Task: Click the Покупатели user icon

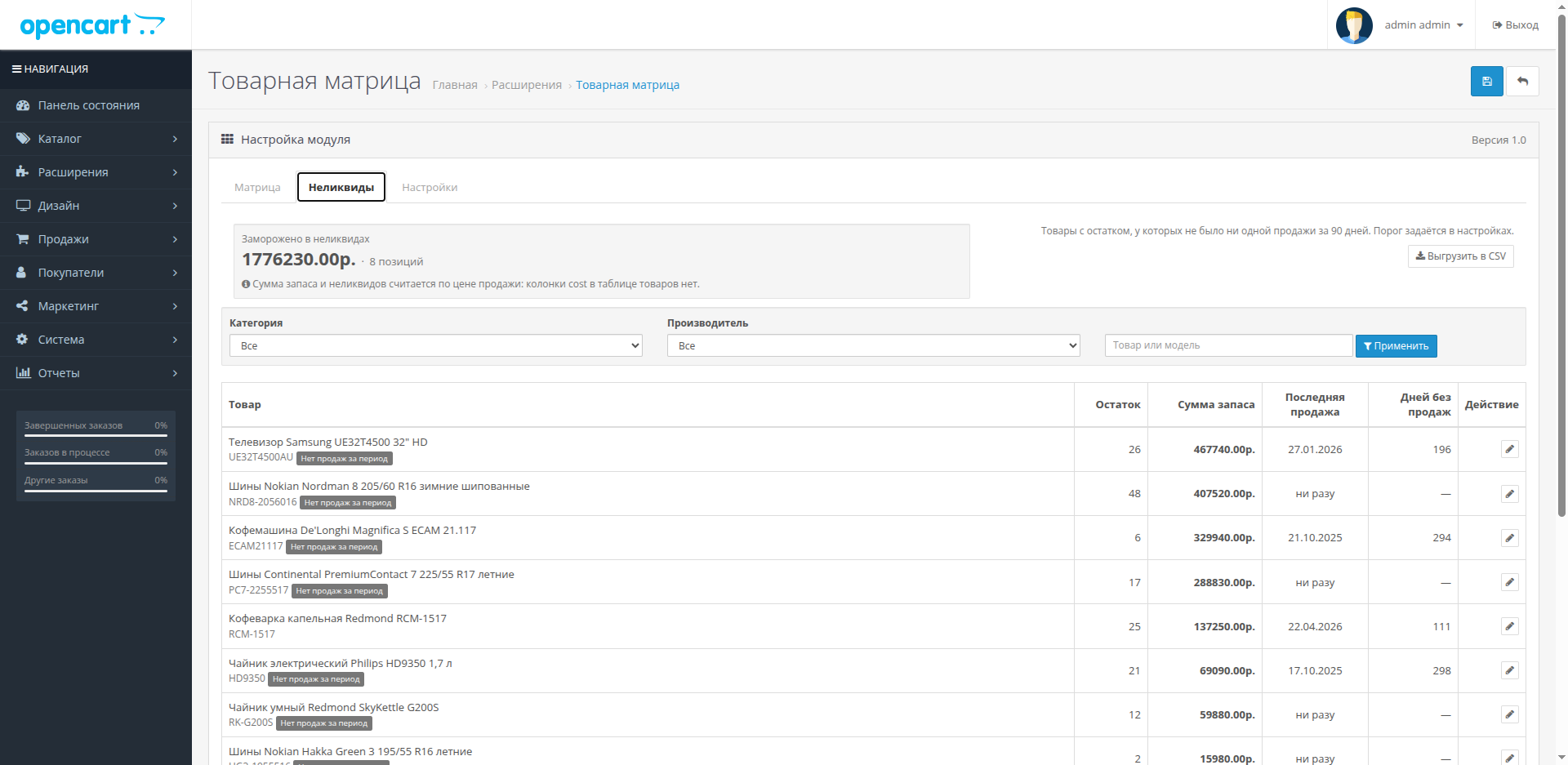Action: 23,273
